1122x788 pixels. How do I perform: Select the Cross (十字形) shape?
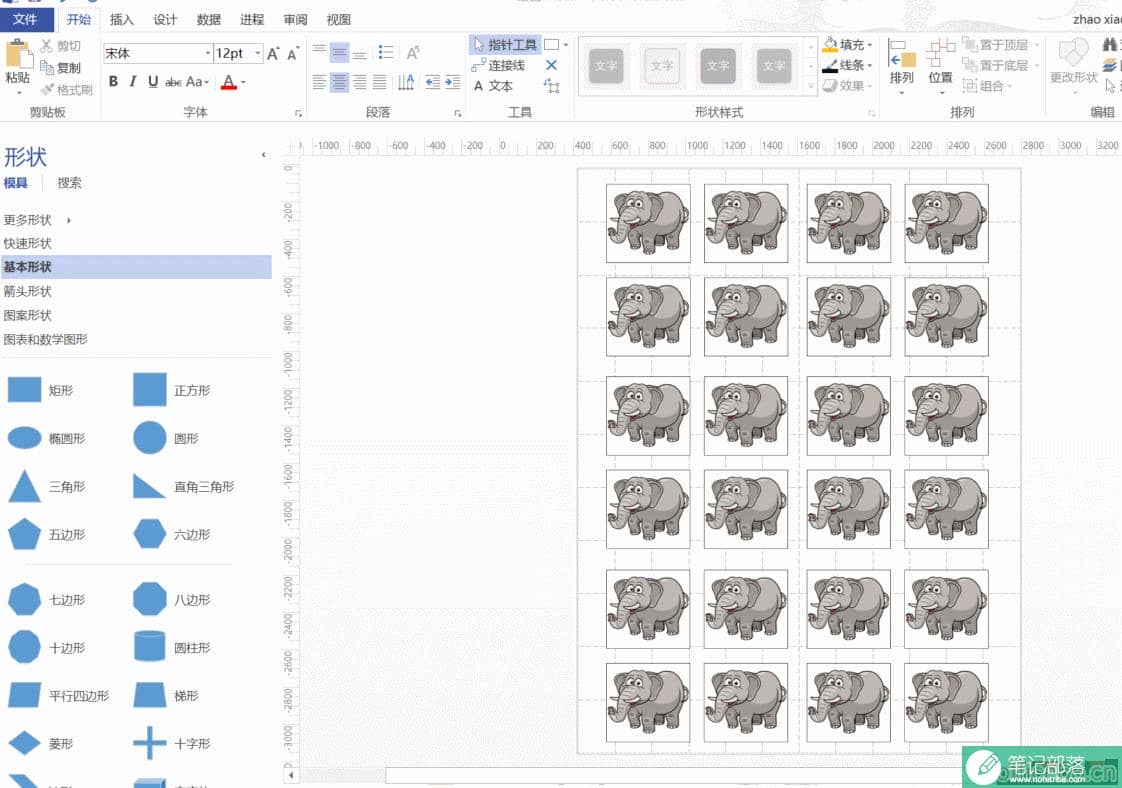(x=172, y=743)
